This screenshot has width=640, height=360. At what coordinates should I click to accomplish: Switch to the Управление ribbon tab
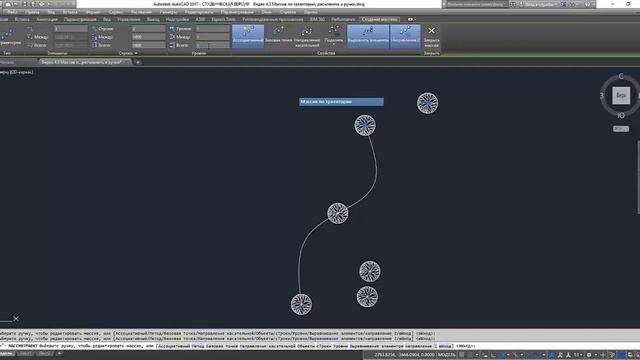tap(129, 19)
